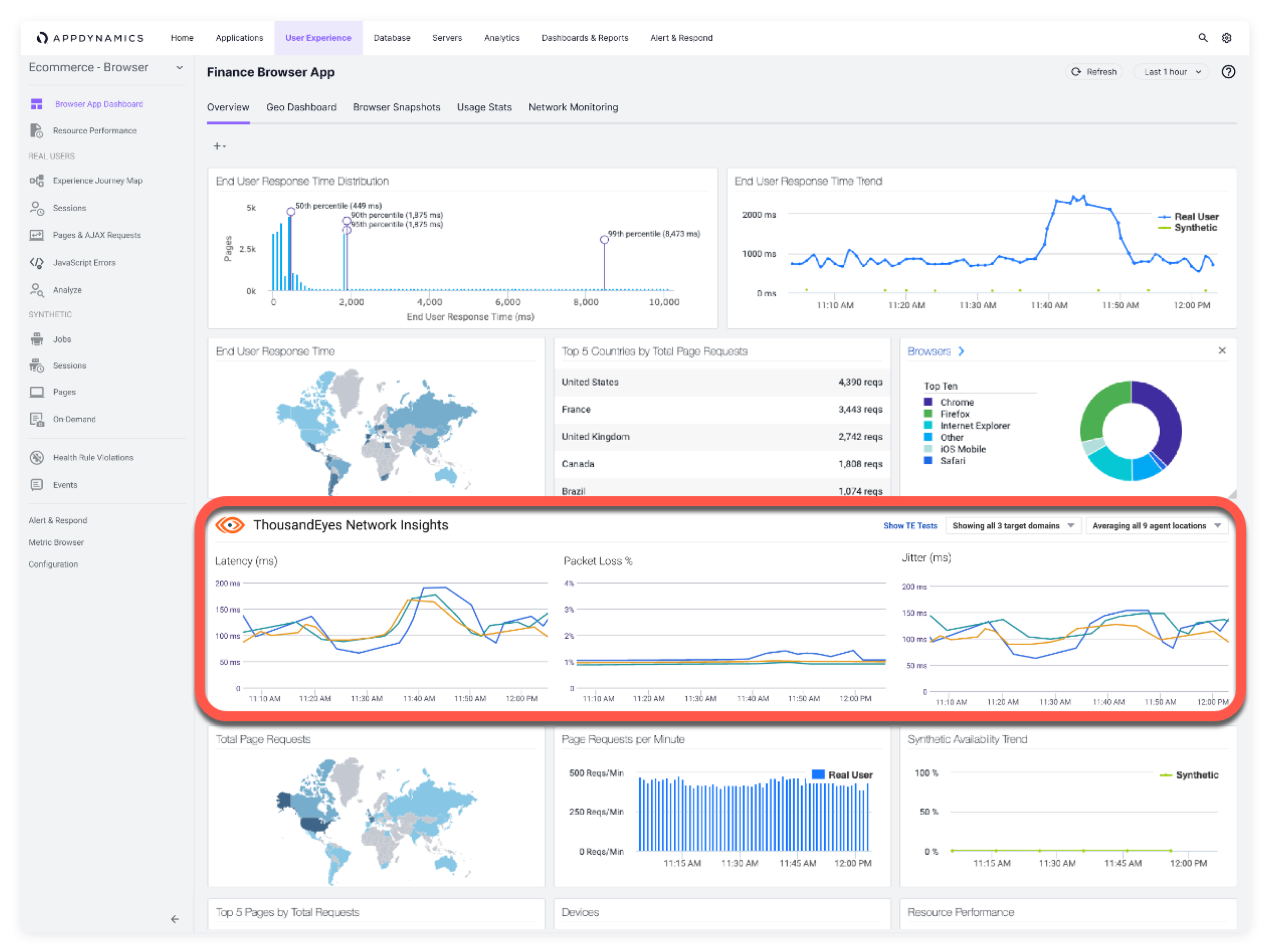
Task: Open the settings gear icon
Action: 1227,38
